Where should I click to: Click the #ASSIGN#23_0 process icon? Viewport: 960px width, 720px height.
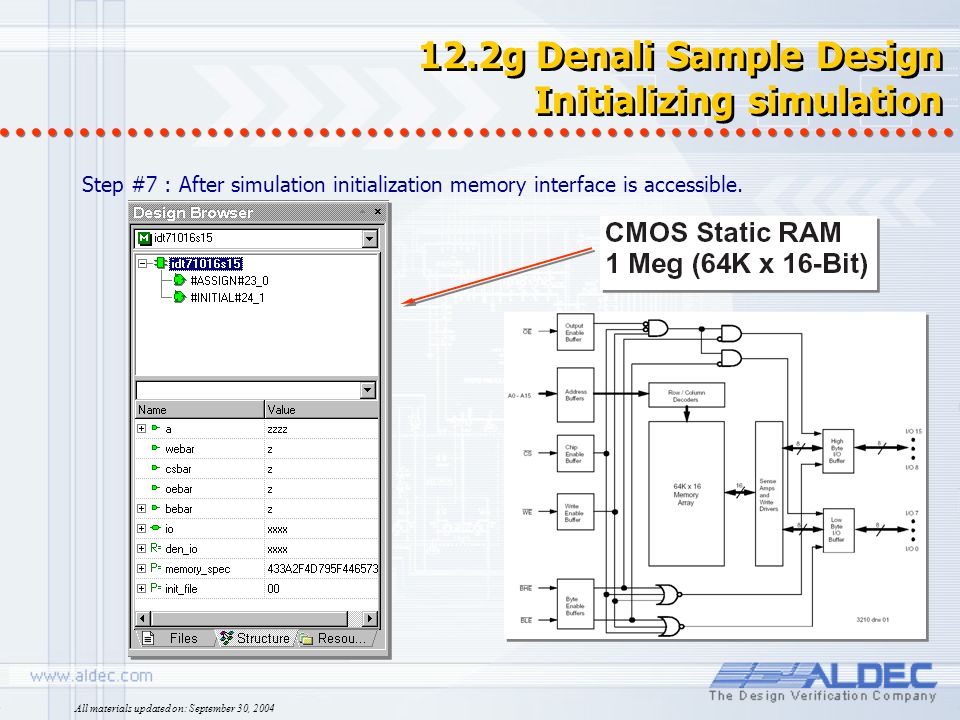pyautogui.click(x=179, y=280)
